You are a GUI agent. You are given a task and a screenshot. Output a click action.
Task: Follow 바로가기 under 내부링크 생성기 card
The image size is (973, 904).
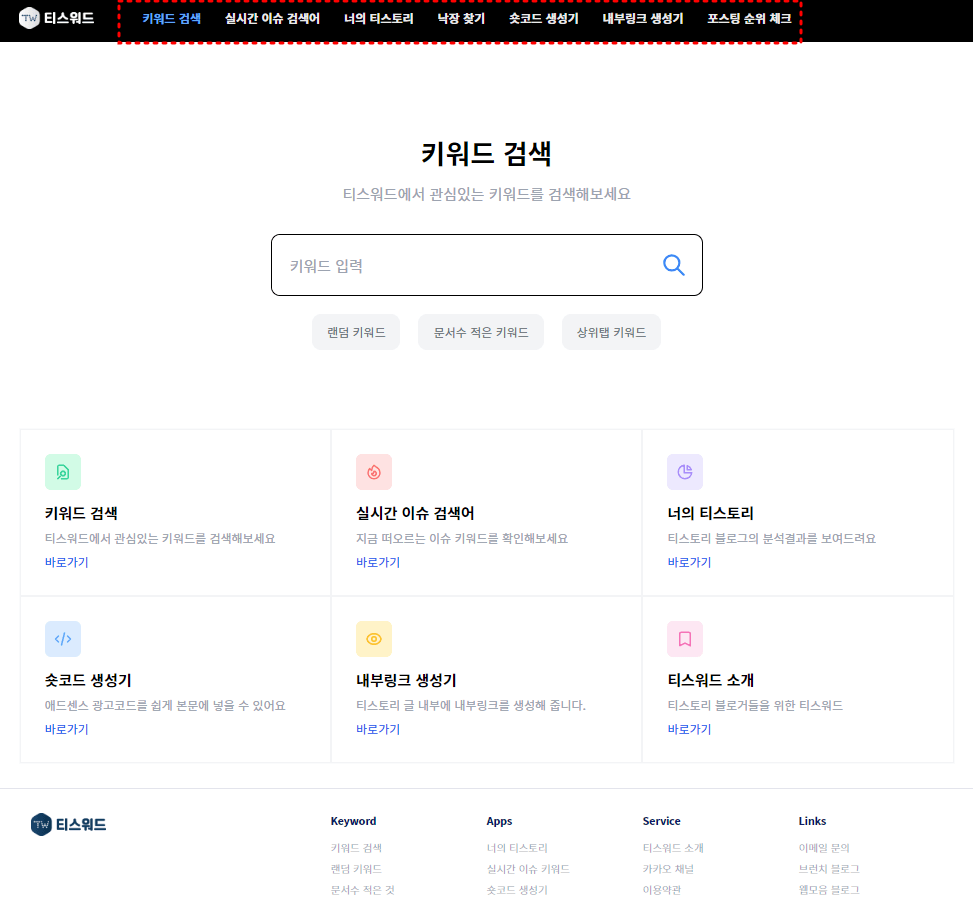pos(378,729)
